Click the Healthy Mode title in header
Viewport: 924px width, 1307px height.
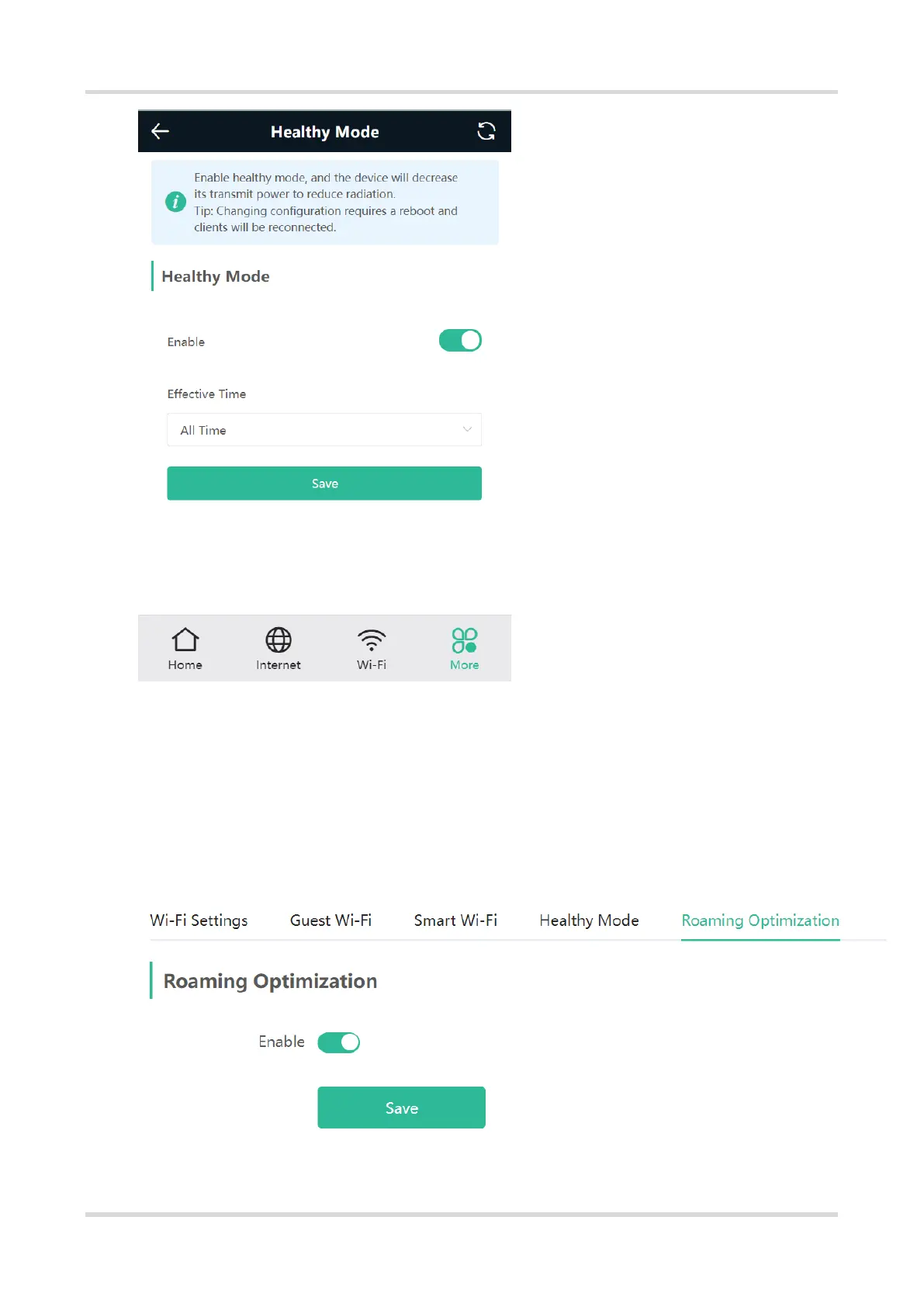(325, 132)
